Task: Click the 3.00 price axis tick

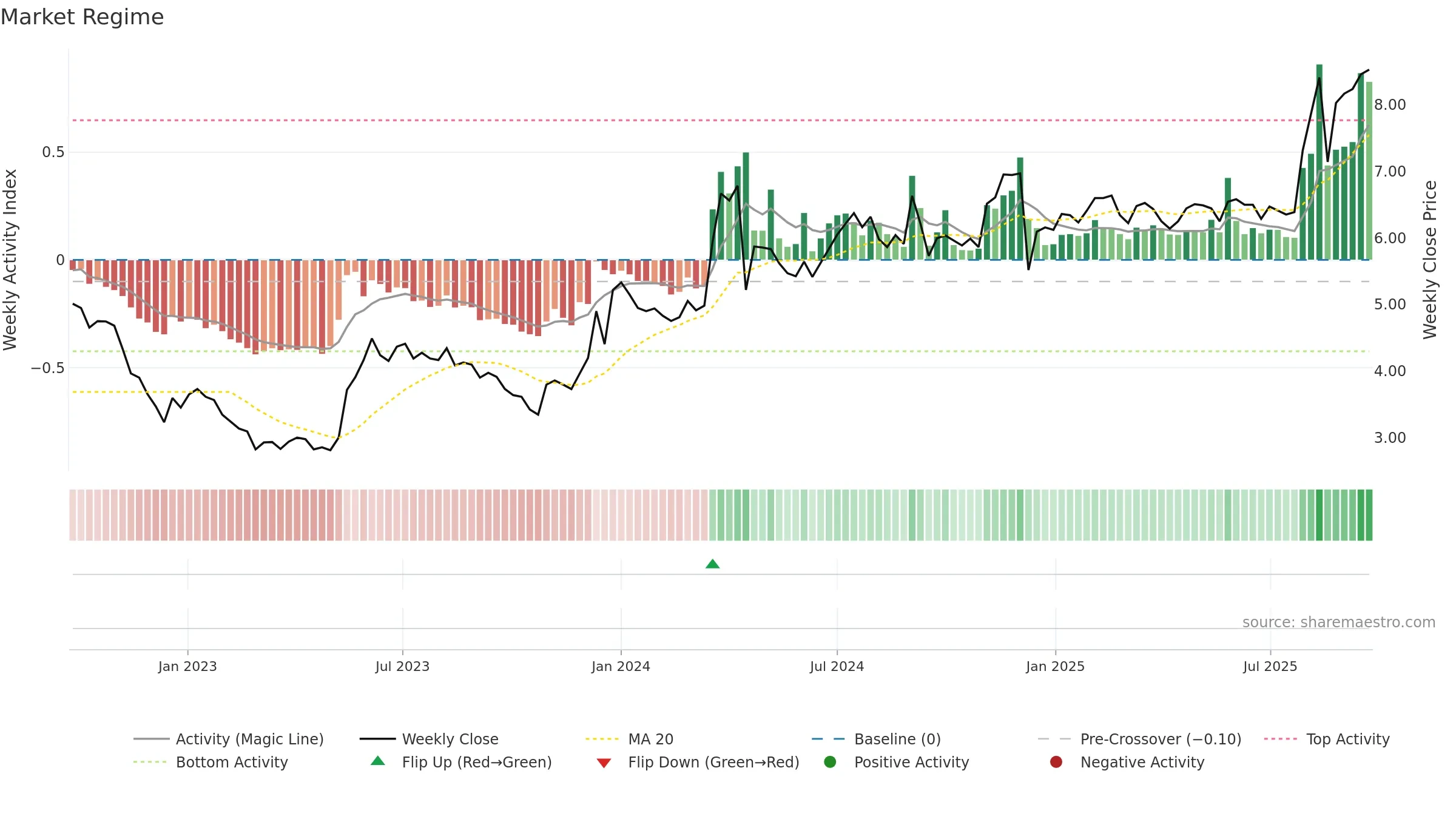Action: 1390,438
